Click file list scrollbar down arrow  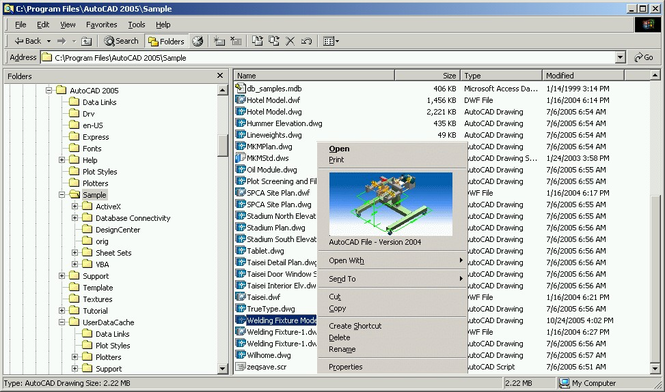click(x=655, y=369)
